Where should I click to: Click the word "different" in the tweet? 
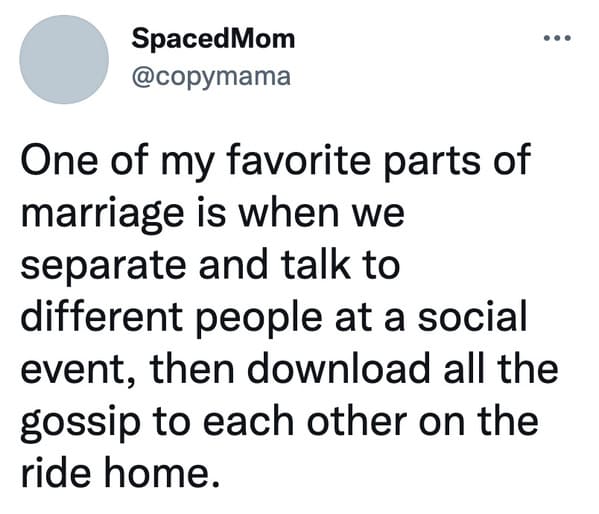[x=102, y=316]
